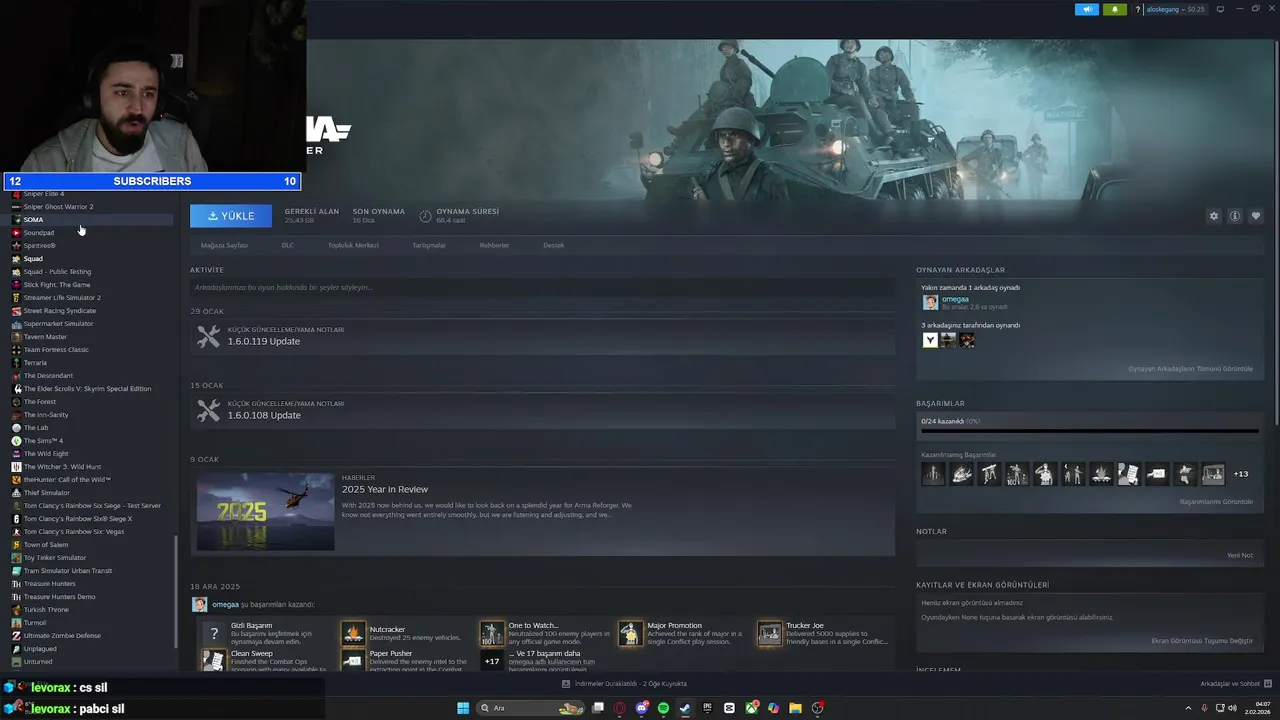Screen dimensions: 1280x720
Task: Open omegaa avatar in activity feed
Action: 200,605
